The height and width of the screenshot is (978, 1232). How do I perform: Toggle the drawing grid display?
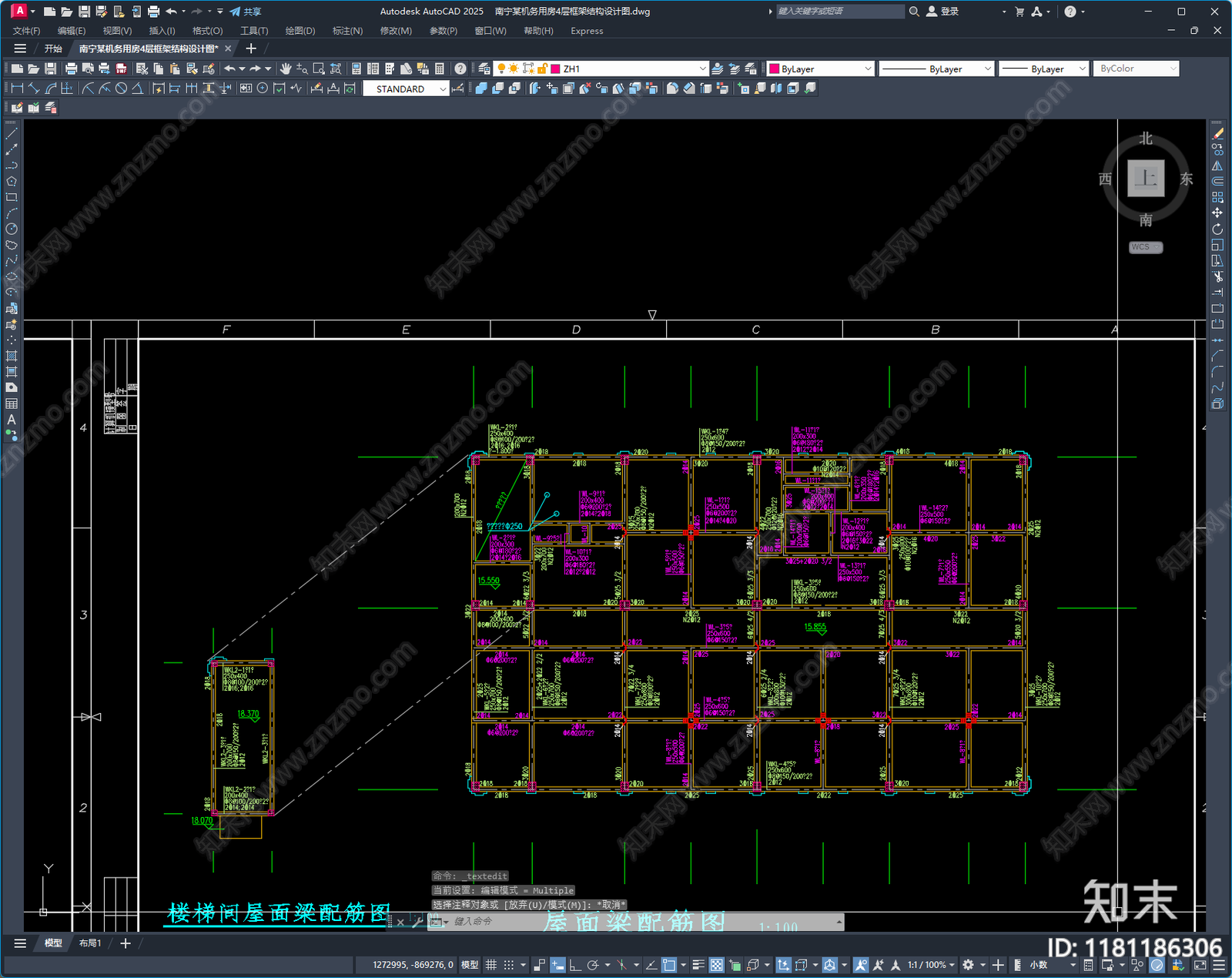[490, 965]
